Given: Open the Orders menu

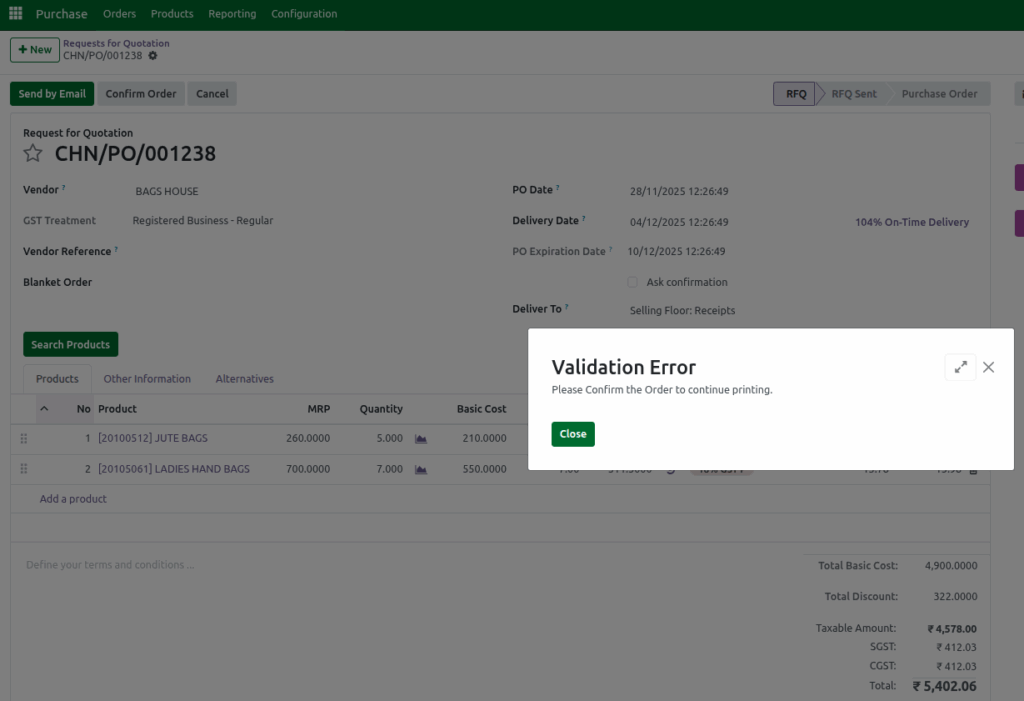Looking at the screenshot, I should pyautogui.click(x=119, y=13).
